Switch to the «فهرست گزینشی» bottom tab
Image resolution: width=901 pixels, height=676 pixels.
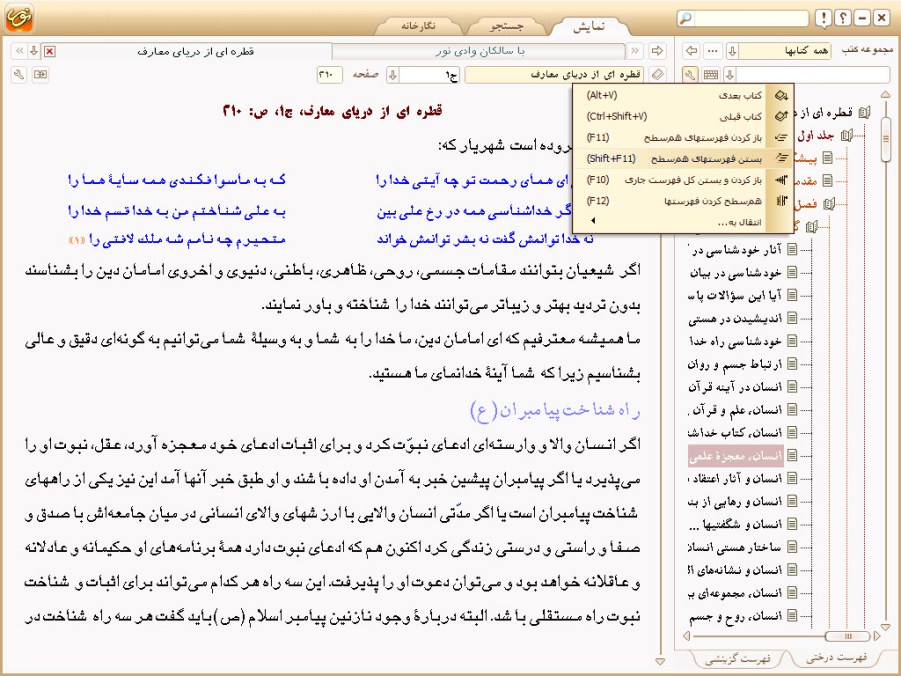click(737, 659)
